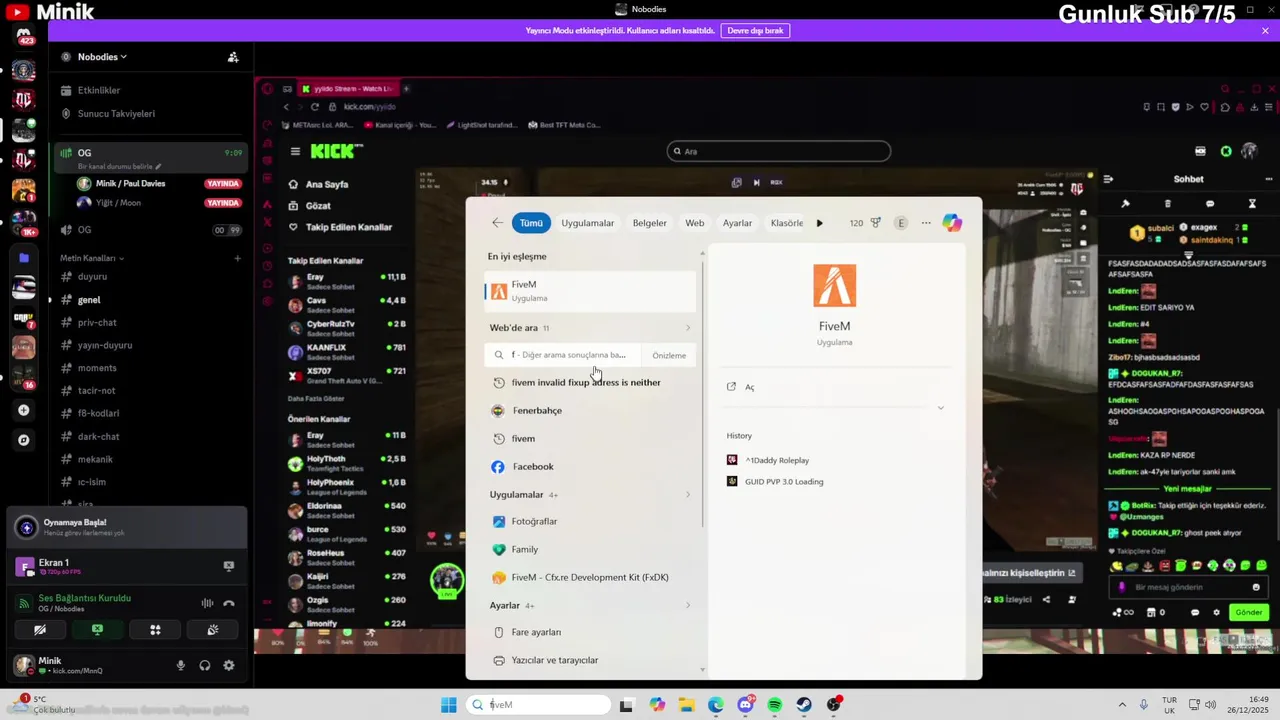Viewport: 1280px width, 720px height.
Task: Stop streaming Ekran 1
Action: pos(229,566)
